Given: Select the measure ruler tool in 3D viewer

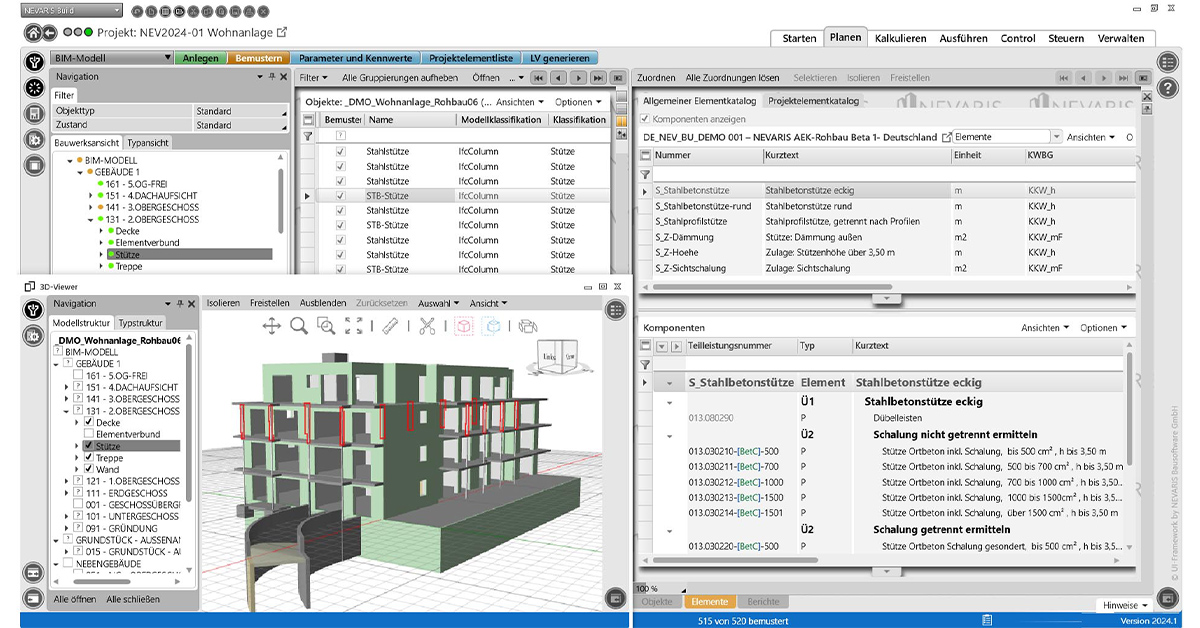Looking at the screenshot, I should [x=391, y=325].
